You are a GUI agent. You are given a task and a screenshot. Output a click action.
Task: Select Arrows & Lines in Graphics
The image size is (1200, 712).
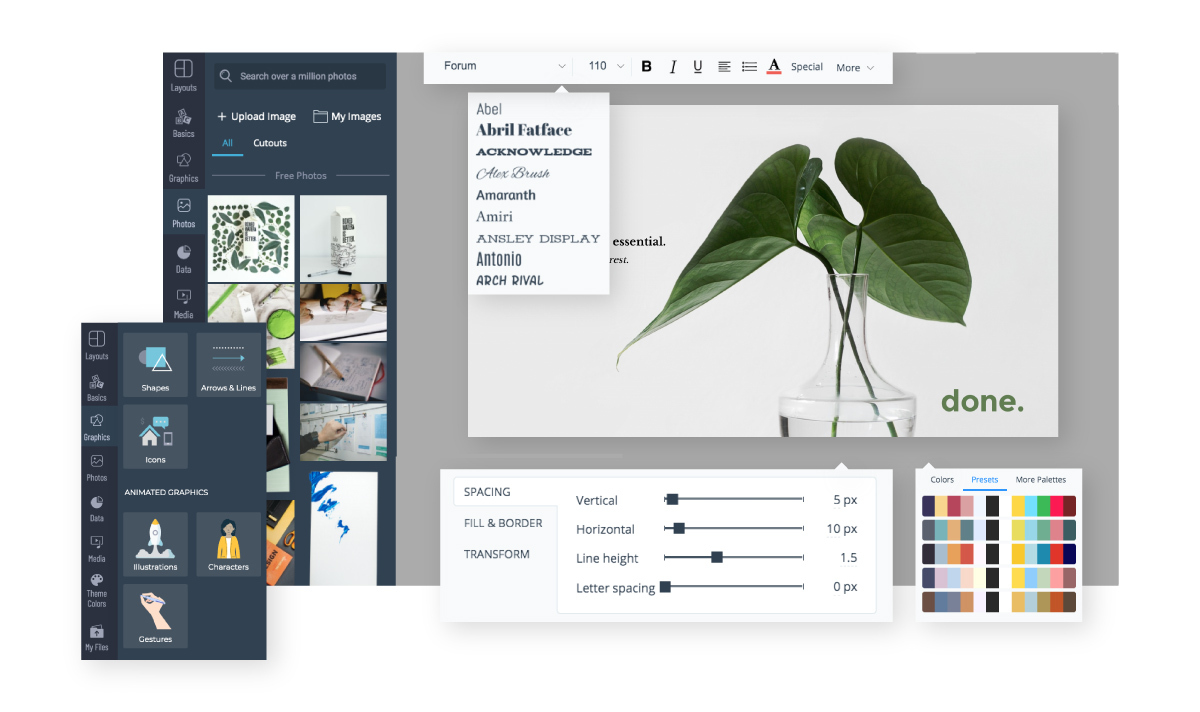(x=228, y=364)
